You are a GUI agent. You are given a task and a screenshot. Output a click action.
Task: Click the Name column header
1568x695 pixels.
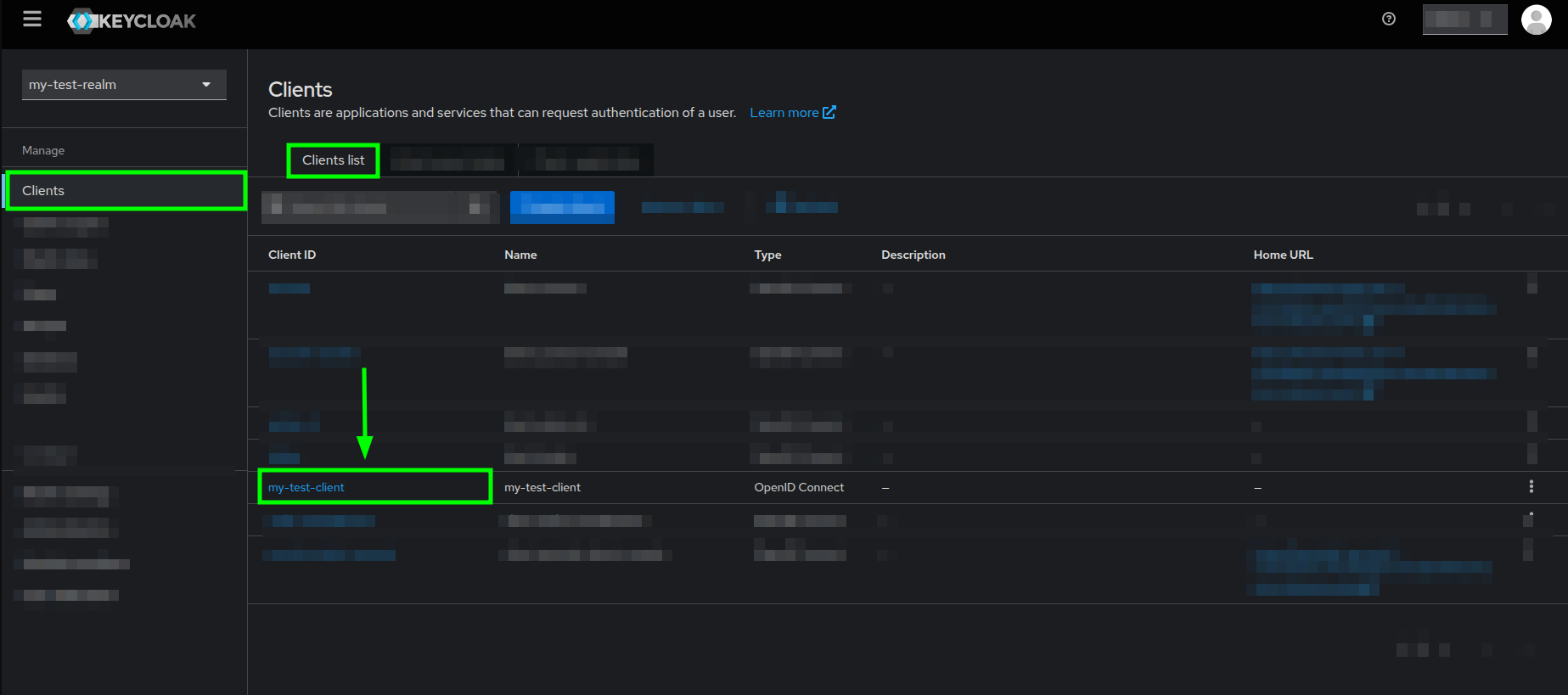tap(520, 255)
